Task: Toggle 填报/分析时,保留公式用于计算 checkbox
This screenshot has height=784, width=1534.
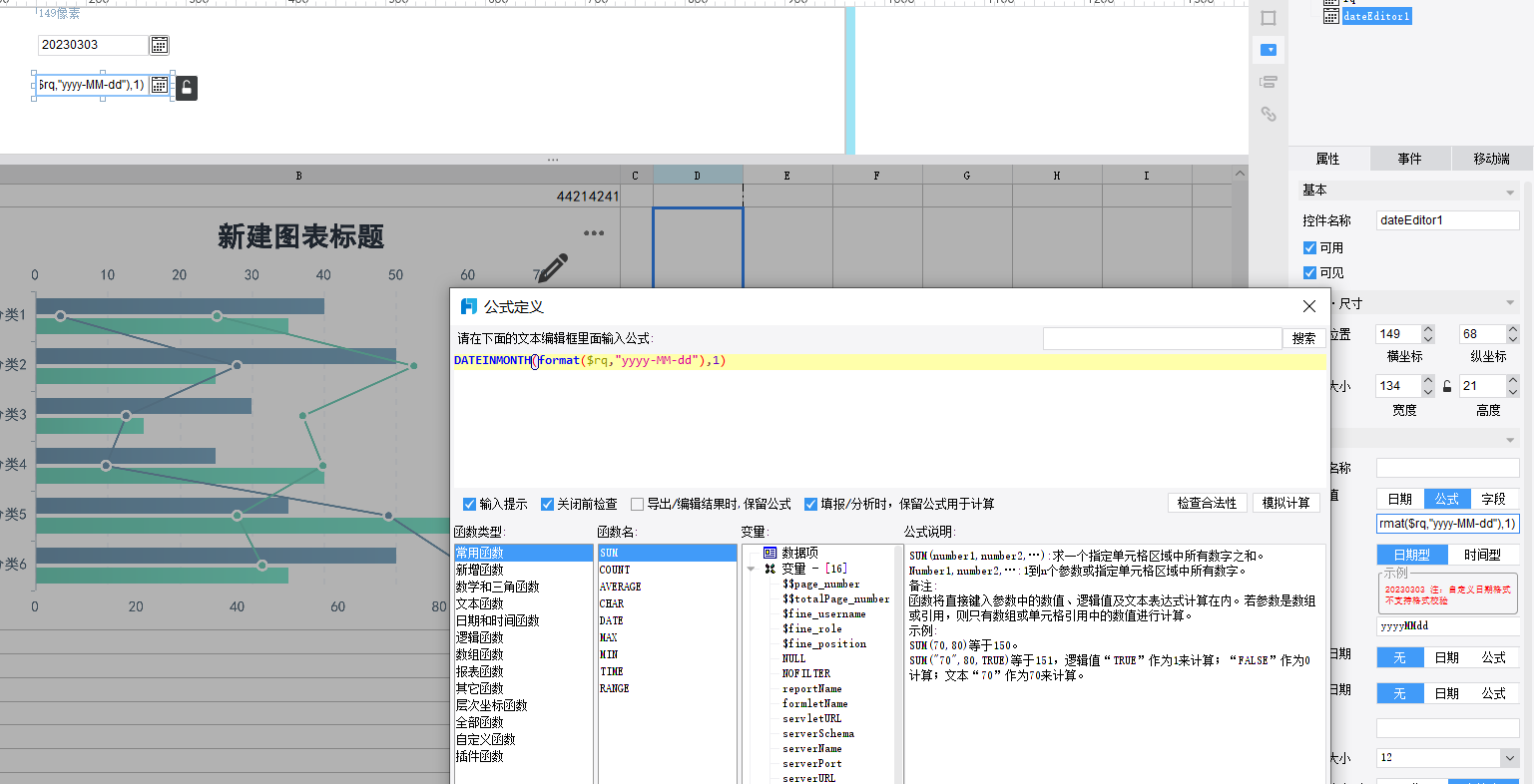Action: [810, 505]
